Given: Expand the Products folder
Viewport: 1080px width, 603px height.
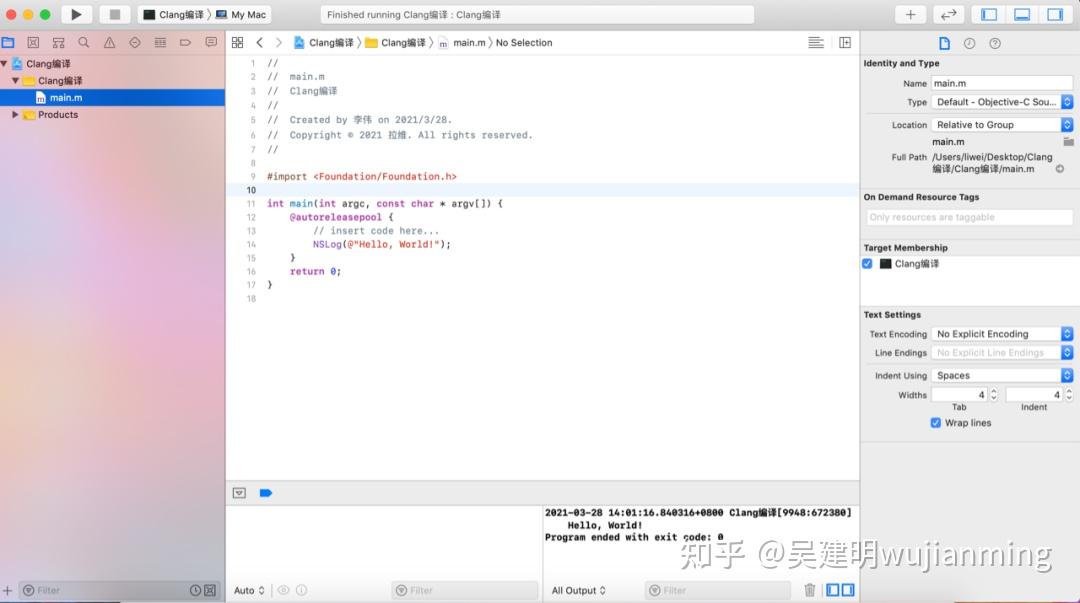Looking at the screenshot, I should tap(15, 114).
